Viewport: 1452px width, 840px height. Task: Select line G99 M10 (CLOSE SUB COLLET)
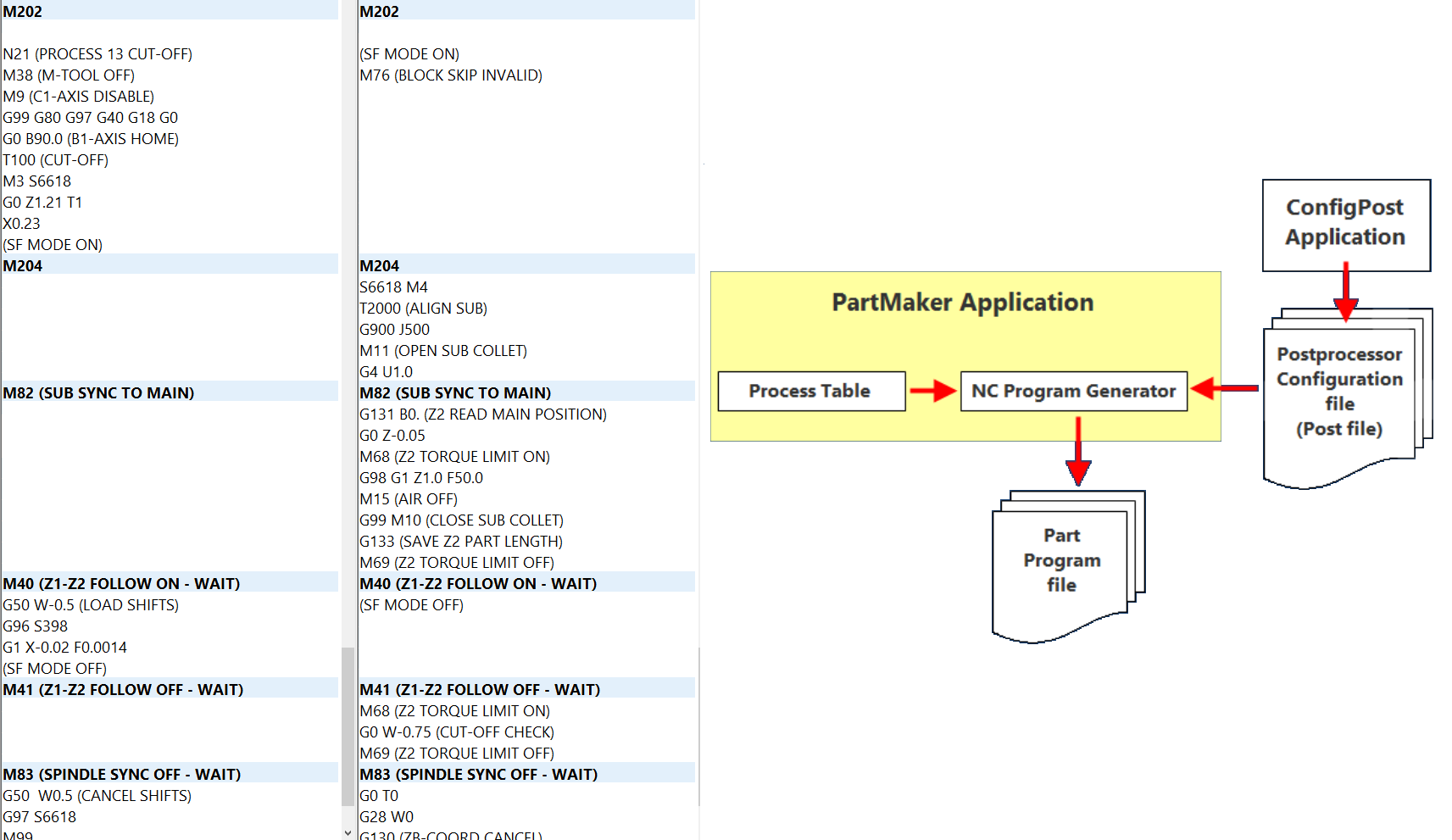pyautogui.click(x=462, y=520)
